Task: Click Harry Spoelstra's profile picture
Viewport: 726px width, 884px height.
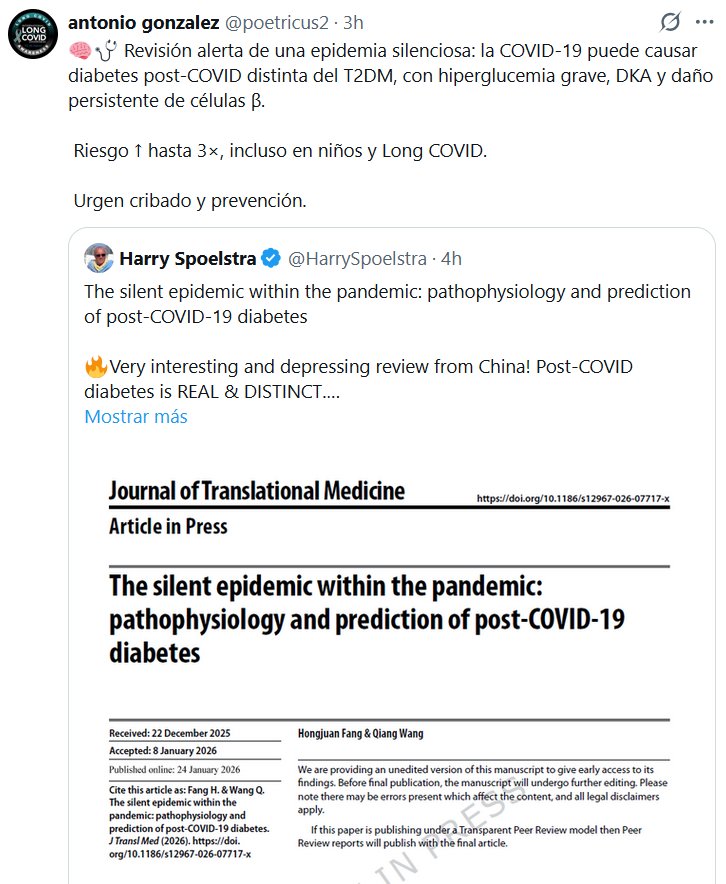Action: click(98, 258)
